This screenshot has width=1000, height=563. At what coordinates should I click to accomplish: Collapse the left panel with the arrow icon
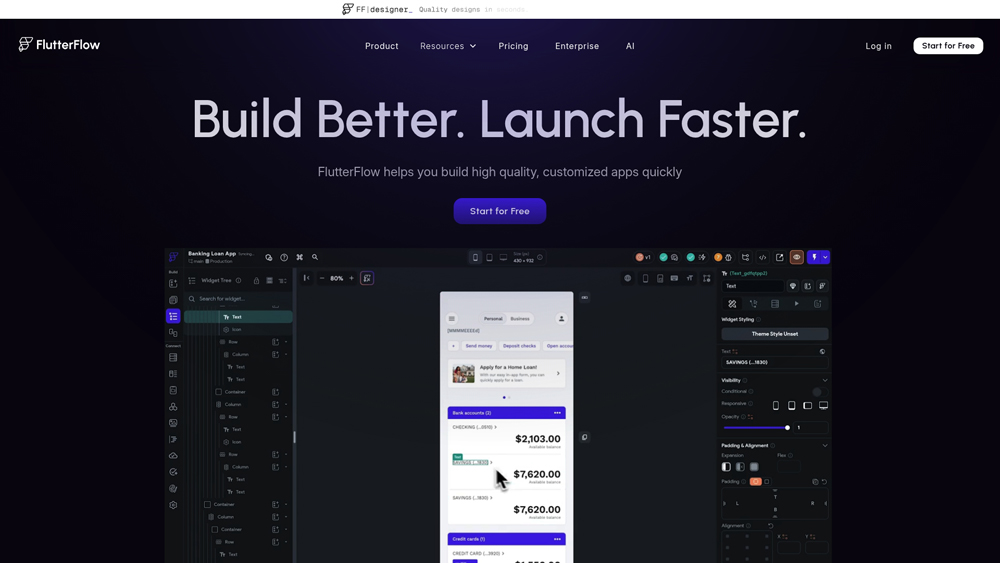click(307, 278)
